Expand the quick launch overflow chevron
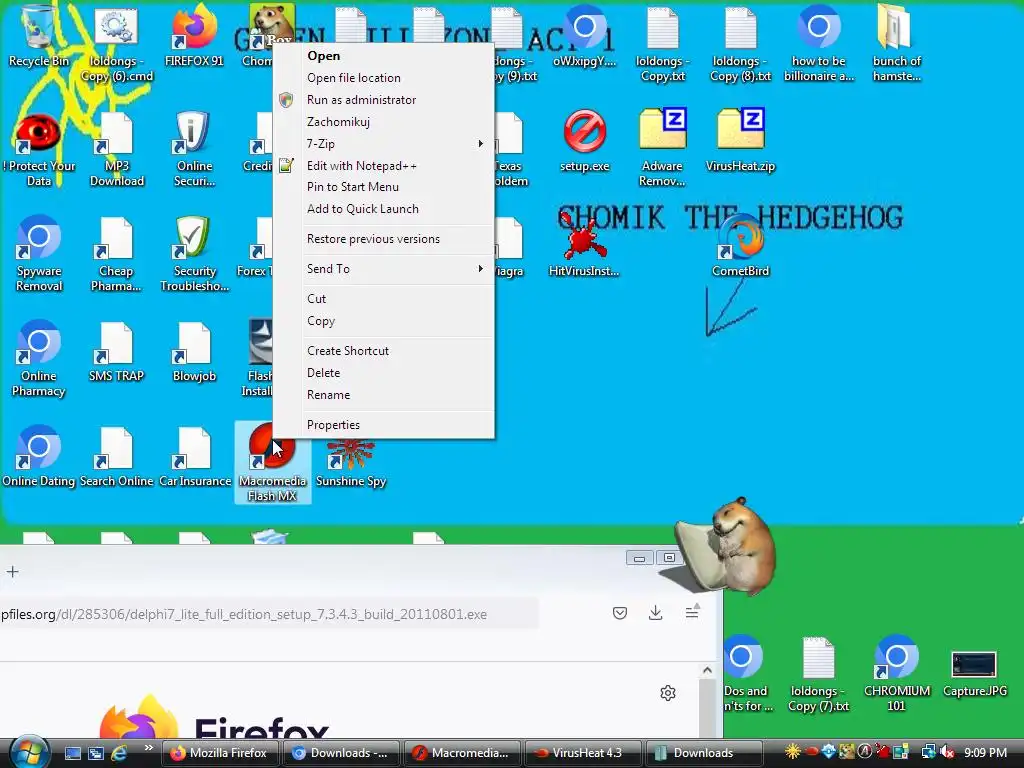The height and width of the screenshot is (768, 1024). click(148, 748)
